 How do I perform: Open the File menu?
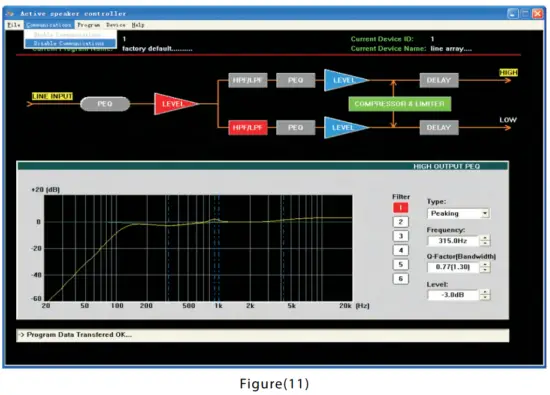14,25
